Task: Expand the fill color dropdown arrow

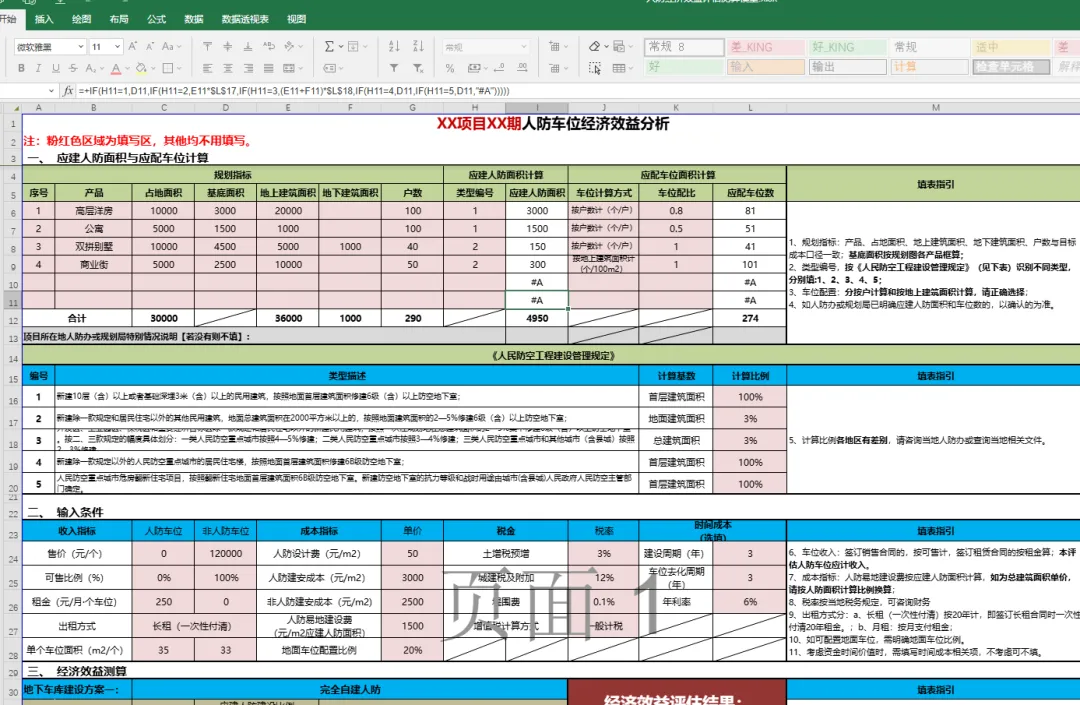Action: [x=153, y=68]
